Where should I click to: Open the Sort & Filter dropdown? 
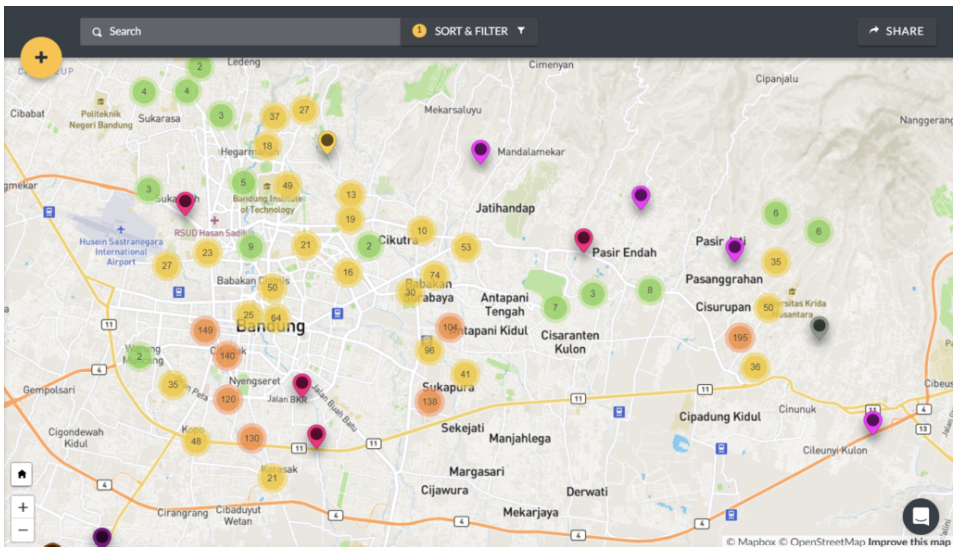pyautogui.click(x=470, y=31)
